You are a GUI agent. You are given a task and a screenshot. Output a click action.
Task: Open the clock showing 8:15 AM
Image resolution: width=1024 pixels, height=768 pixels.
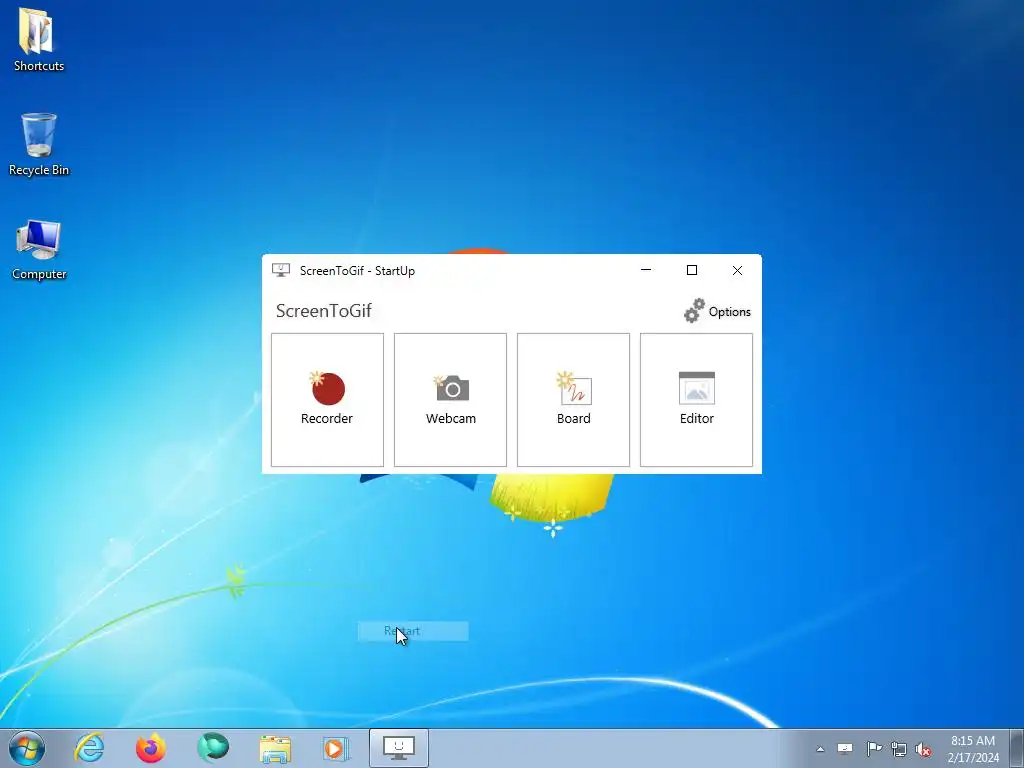tap(973, 749)
